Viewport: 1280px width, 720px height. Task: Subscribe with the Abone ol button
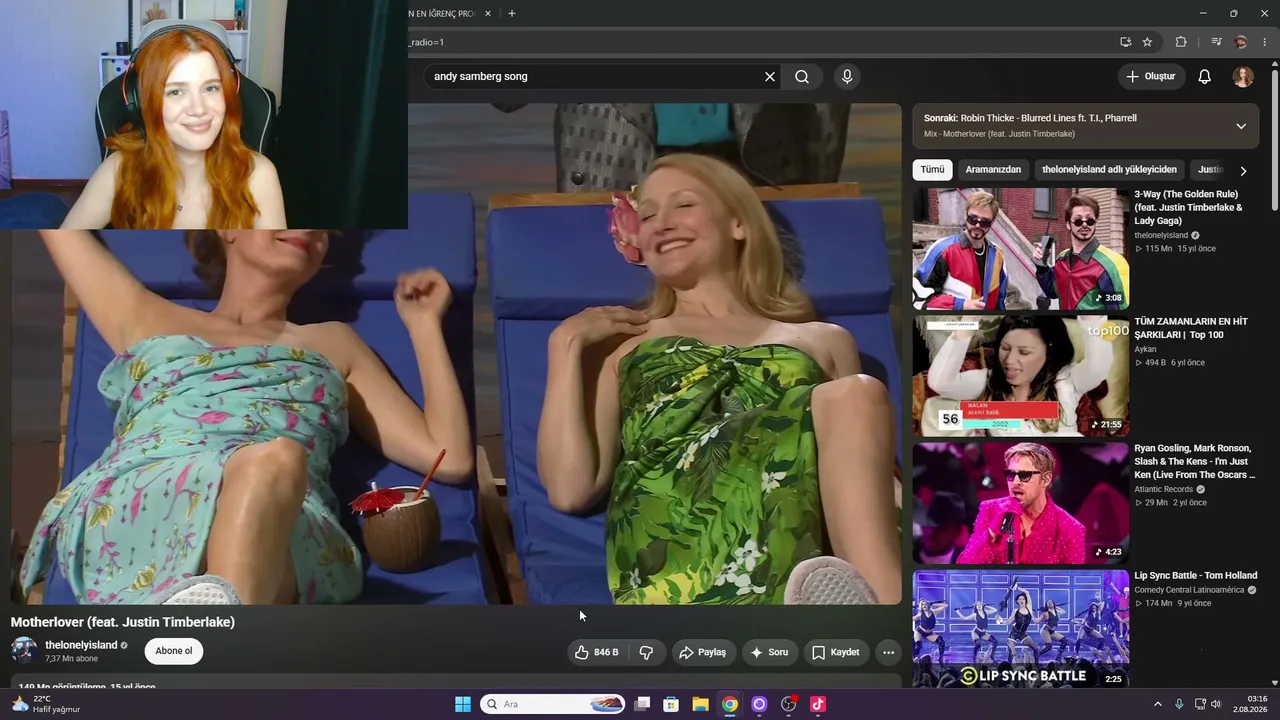point(174,651)
